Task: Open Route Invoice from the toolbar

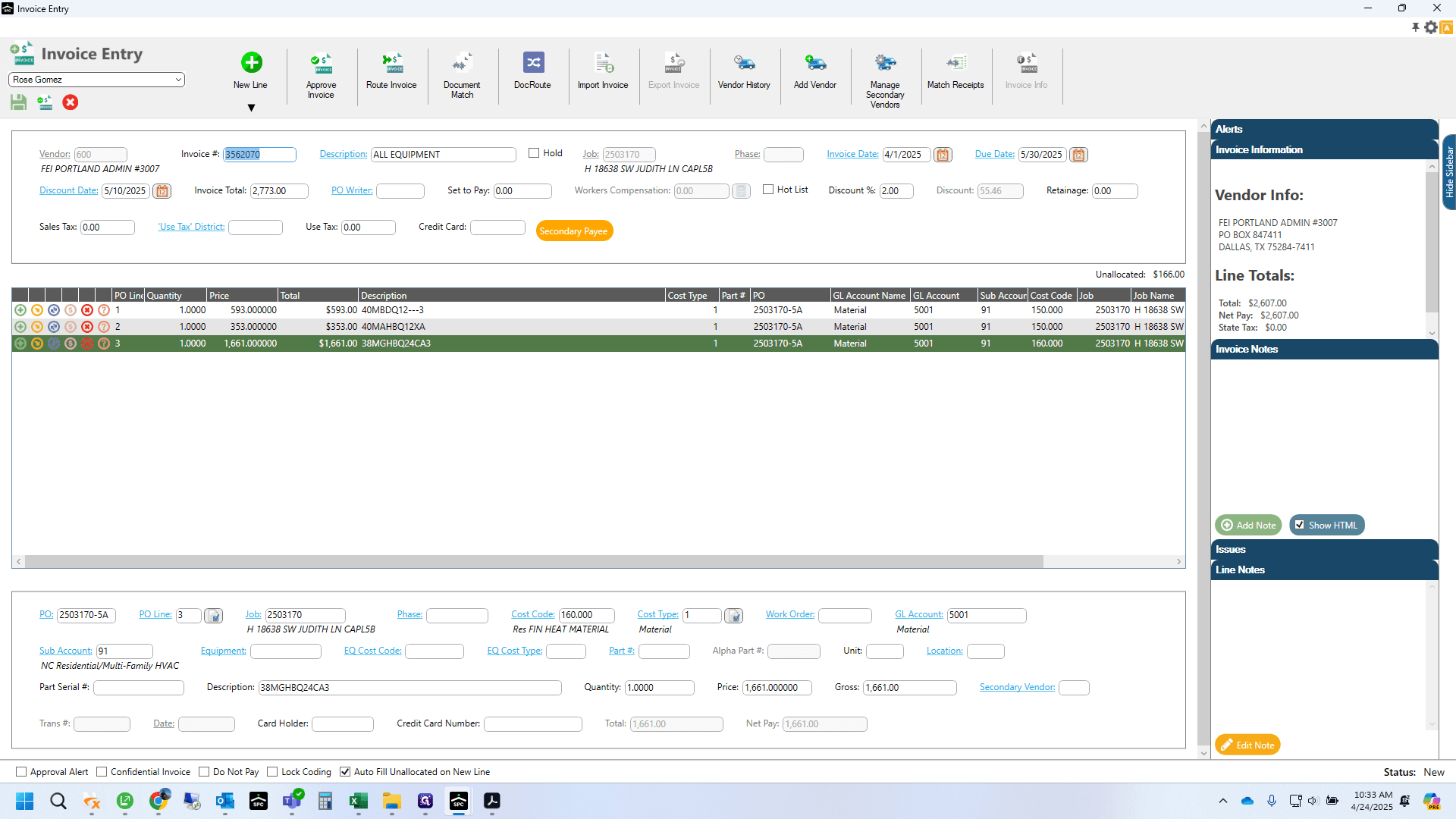Action: 391,62
